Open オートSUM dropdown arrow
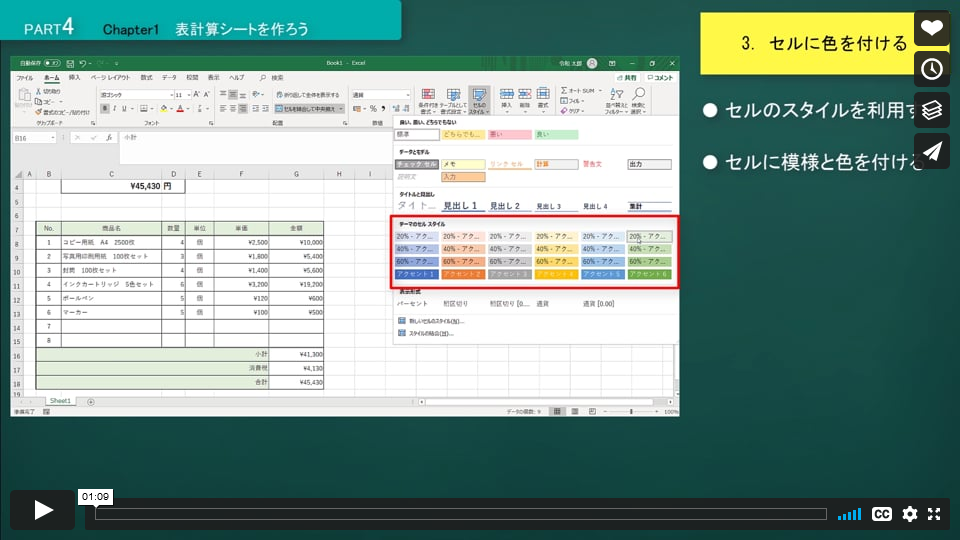This screenshot has width=960, height=540. tap(600, 91)
